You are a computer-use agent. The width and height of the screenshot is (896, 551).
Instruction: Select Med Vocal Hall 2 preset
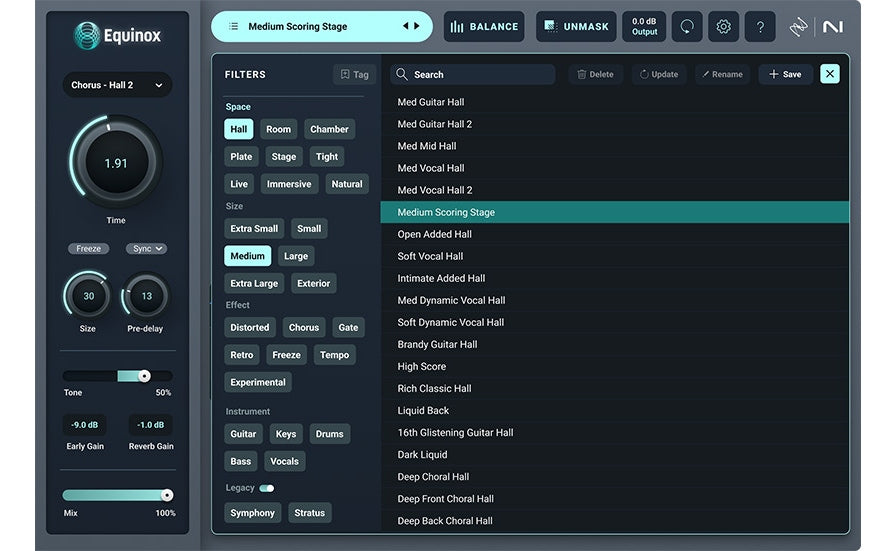click(x=615, y=190)
